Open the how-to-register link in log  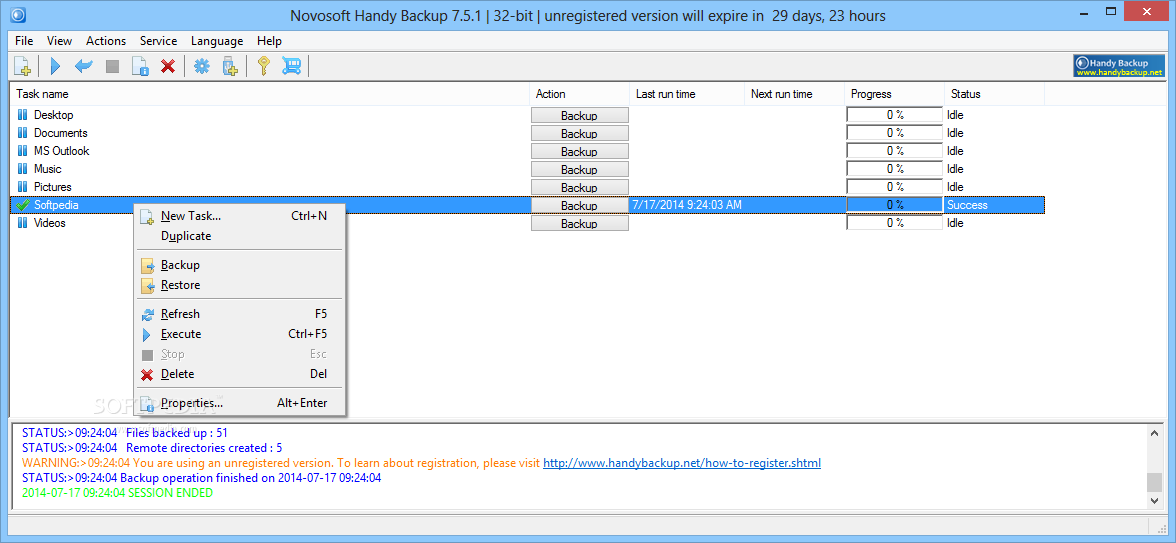click(x=682, y=464)
